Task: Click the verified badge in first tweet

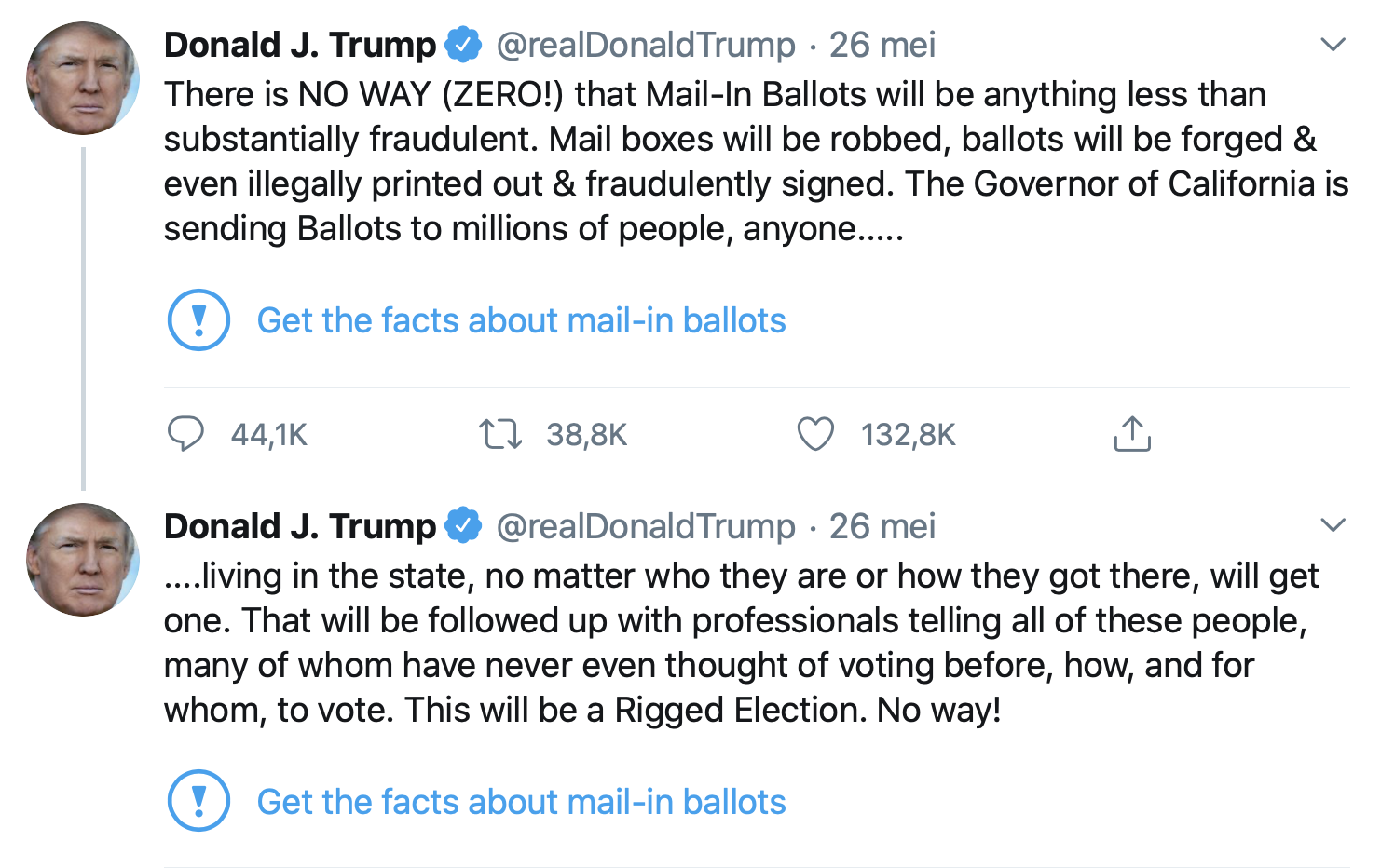Action: (x=463, y=45)
